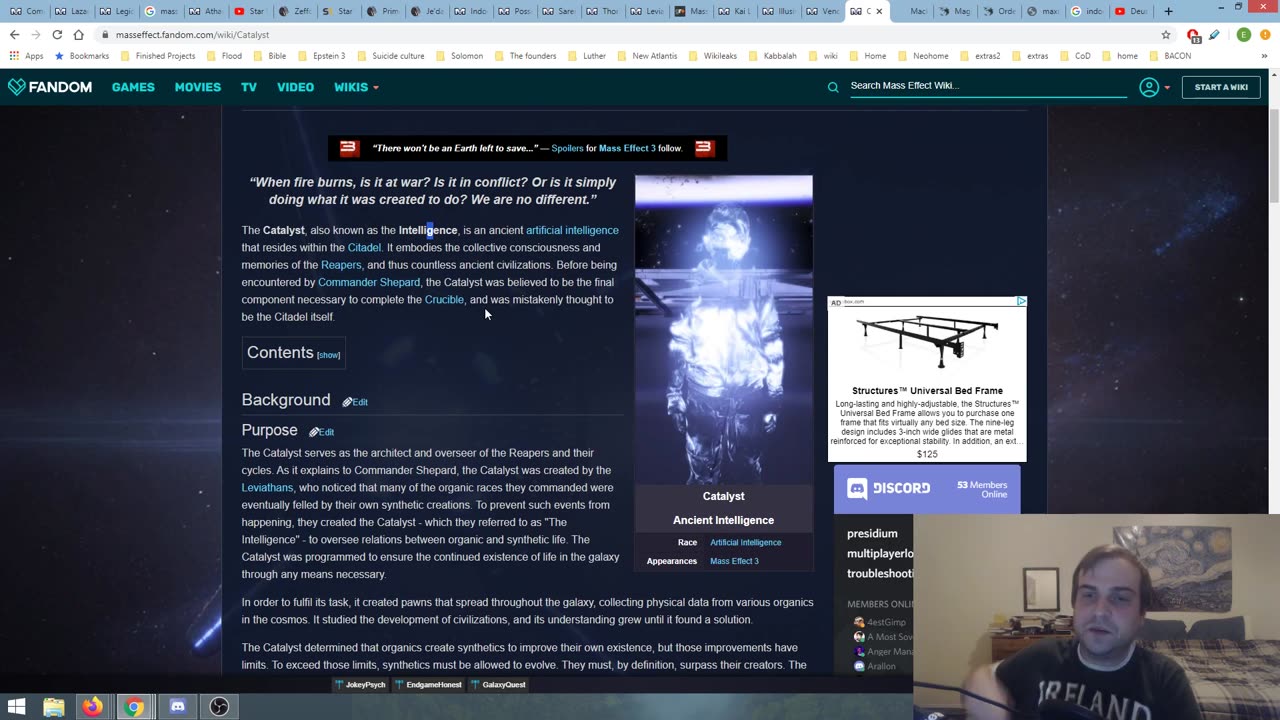This screenshot has height=720, width=1280.
Task: Bookmark this page with the star icon
Action: click(1166, 34)
